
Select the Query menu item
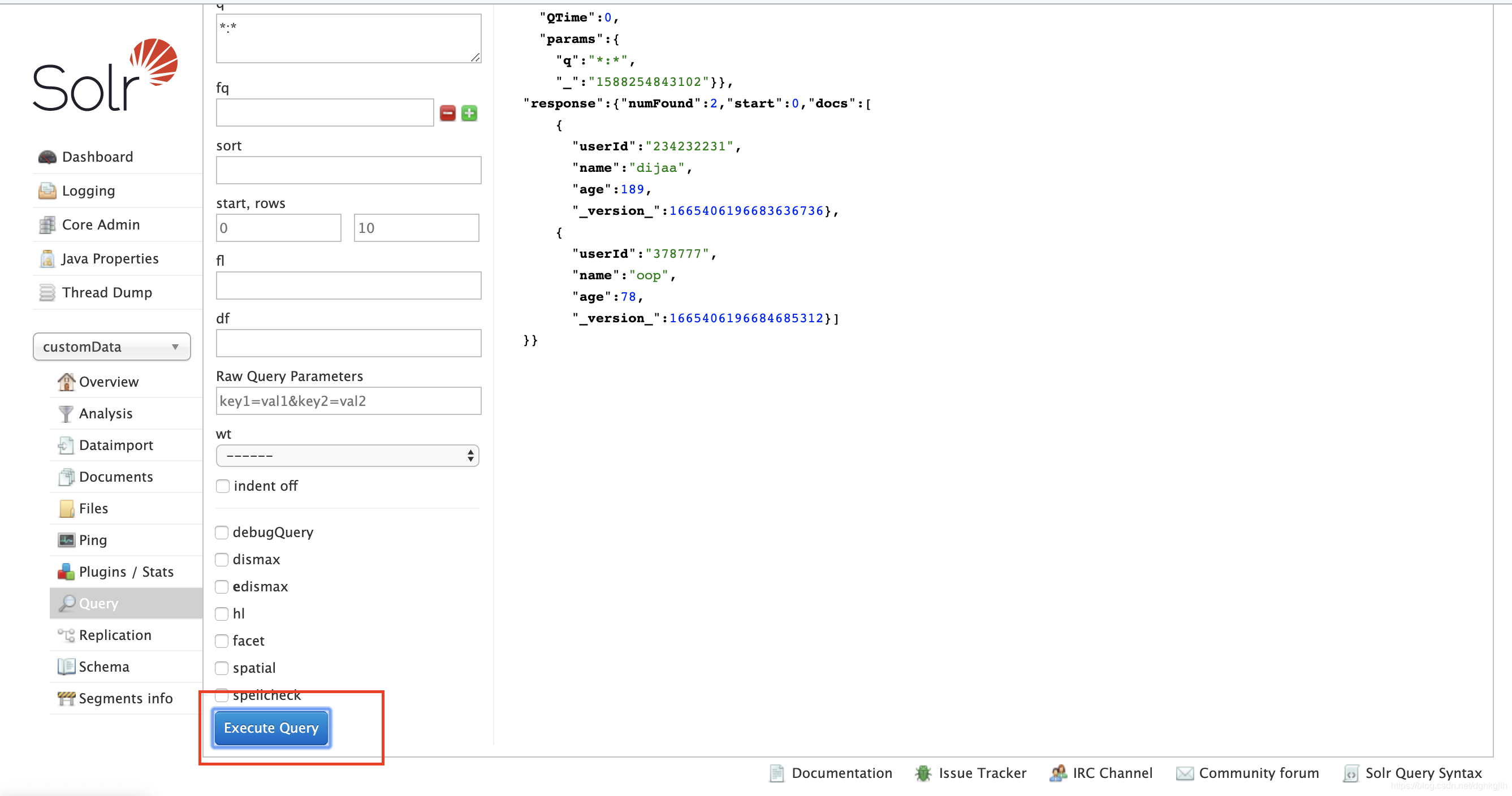point(126,603)
